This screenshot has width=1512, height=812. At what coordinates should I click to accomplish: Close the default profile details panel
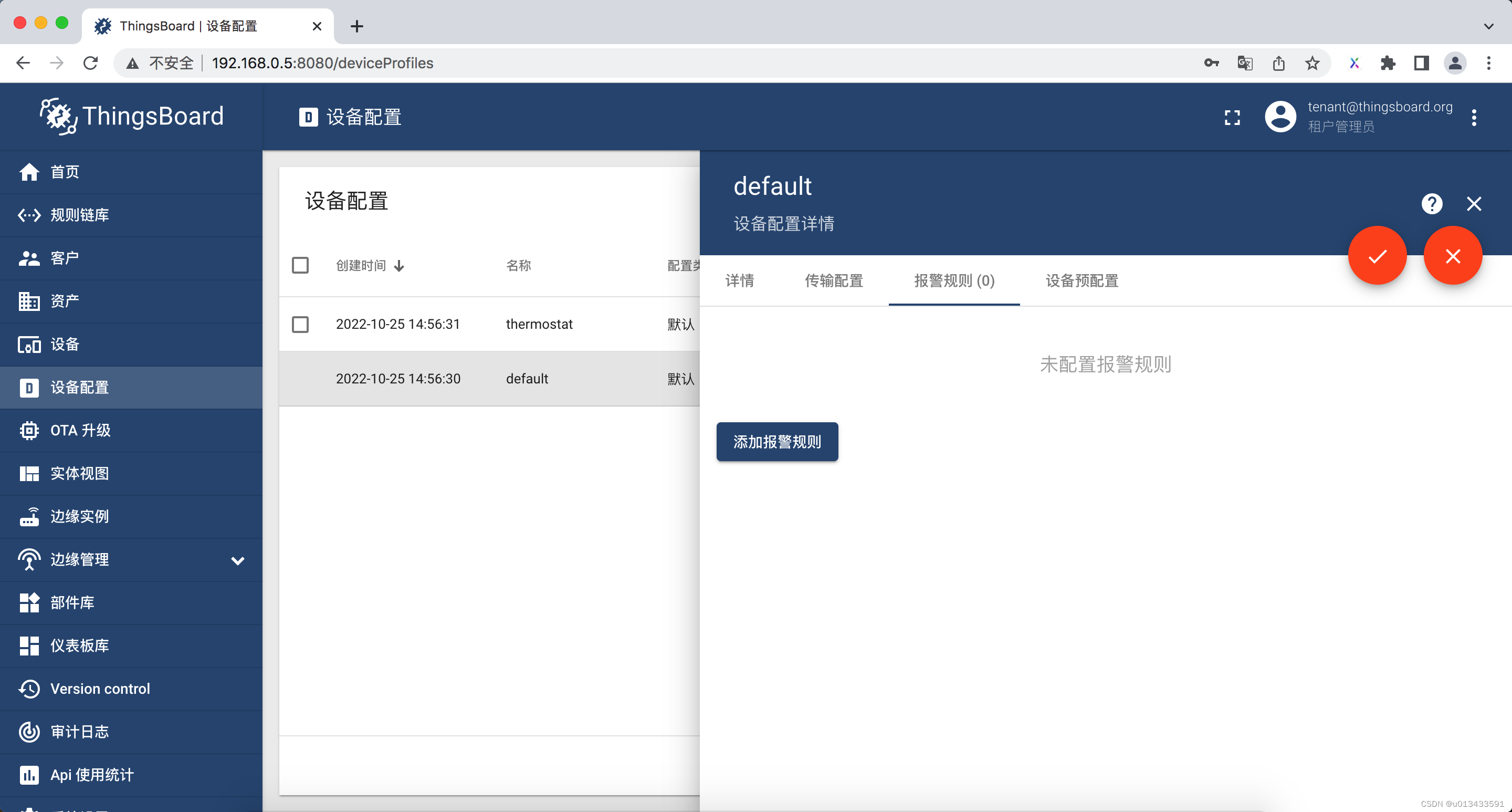tap(1474, 204)
